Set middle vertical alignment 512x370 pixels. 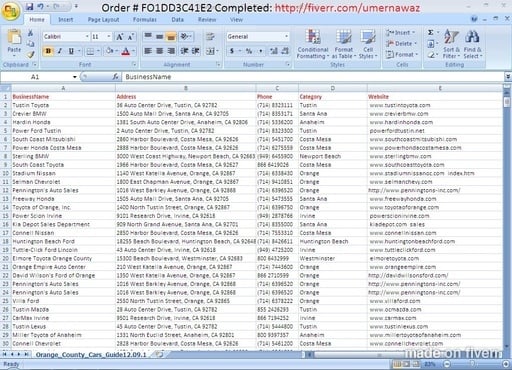[x=160, y=36]
